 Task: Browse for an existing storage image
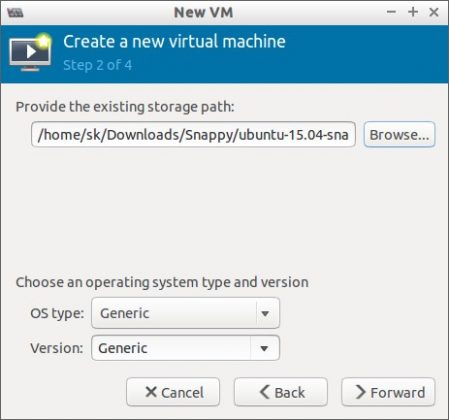click(x=399, y=135)
